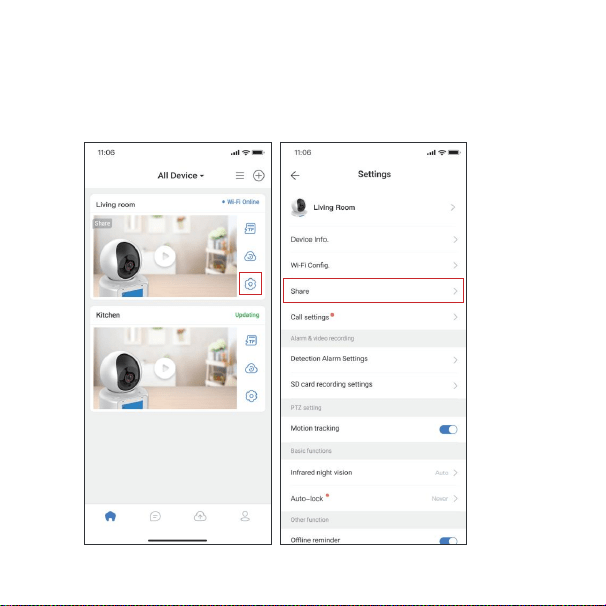Open Living Room device name row

point(373,208)
